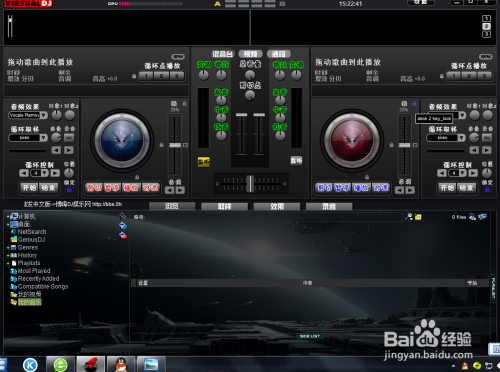Switch to the 效果 effects tab
This screenshot has width=500, height=372.
pos(277,207)
